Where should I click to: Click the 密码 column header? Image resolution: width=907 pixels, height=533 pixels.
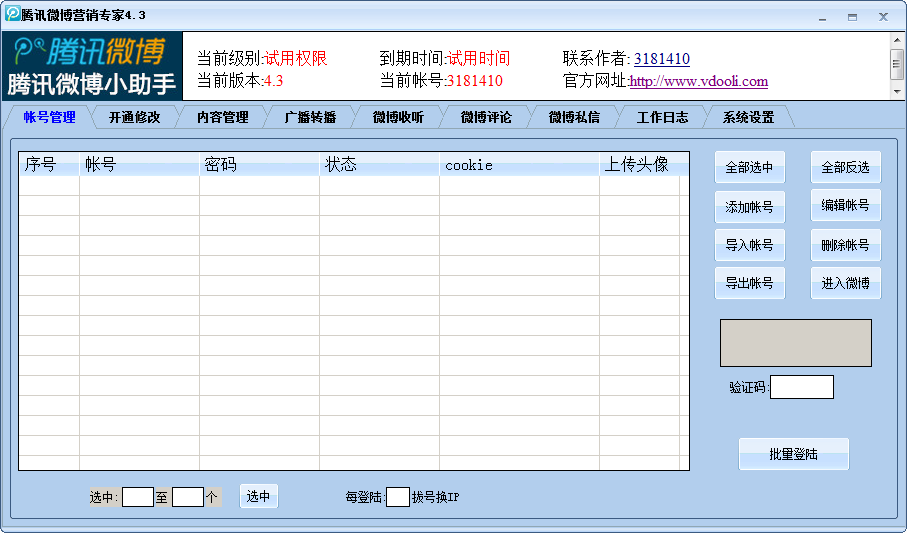click(259, 164)
